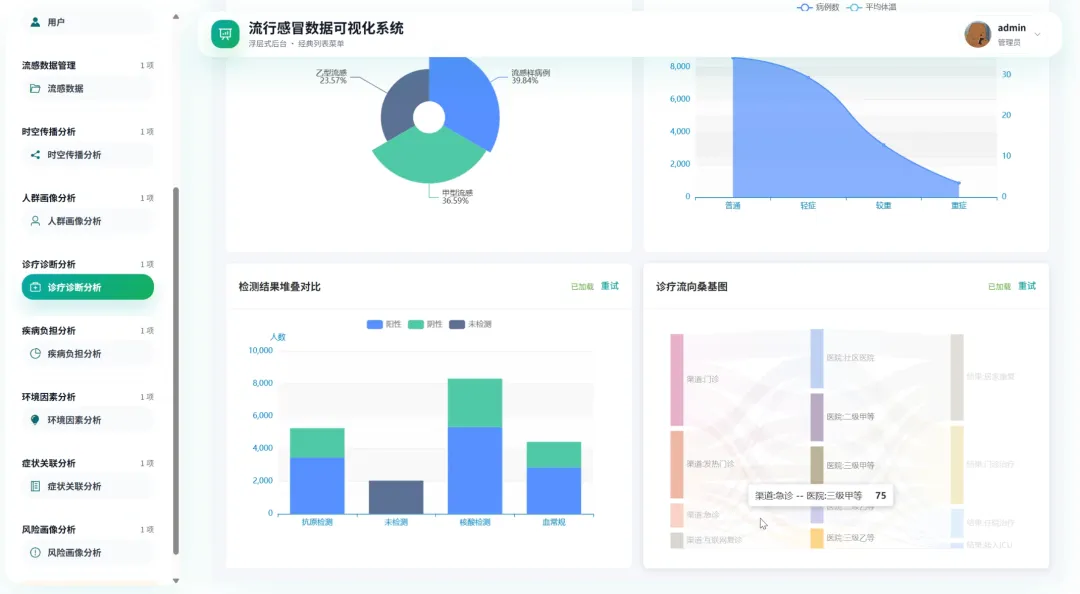The image size is (1080, 594).
Task: Toggle the 平均体温 line legend
Action: [x=872, y=7]
